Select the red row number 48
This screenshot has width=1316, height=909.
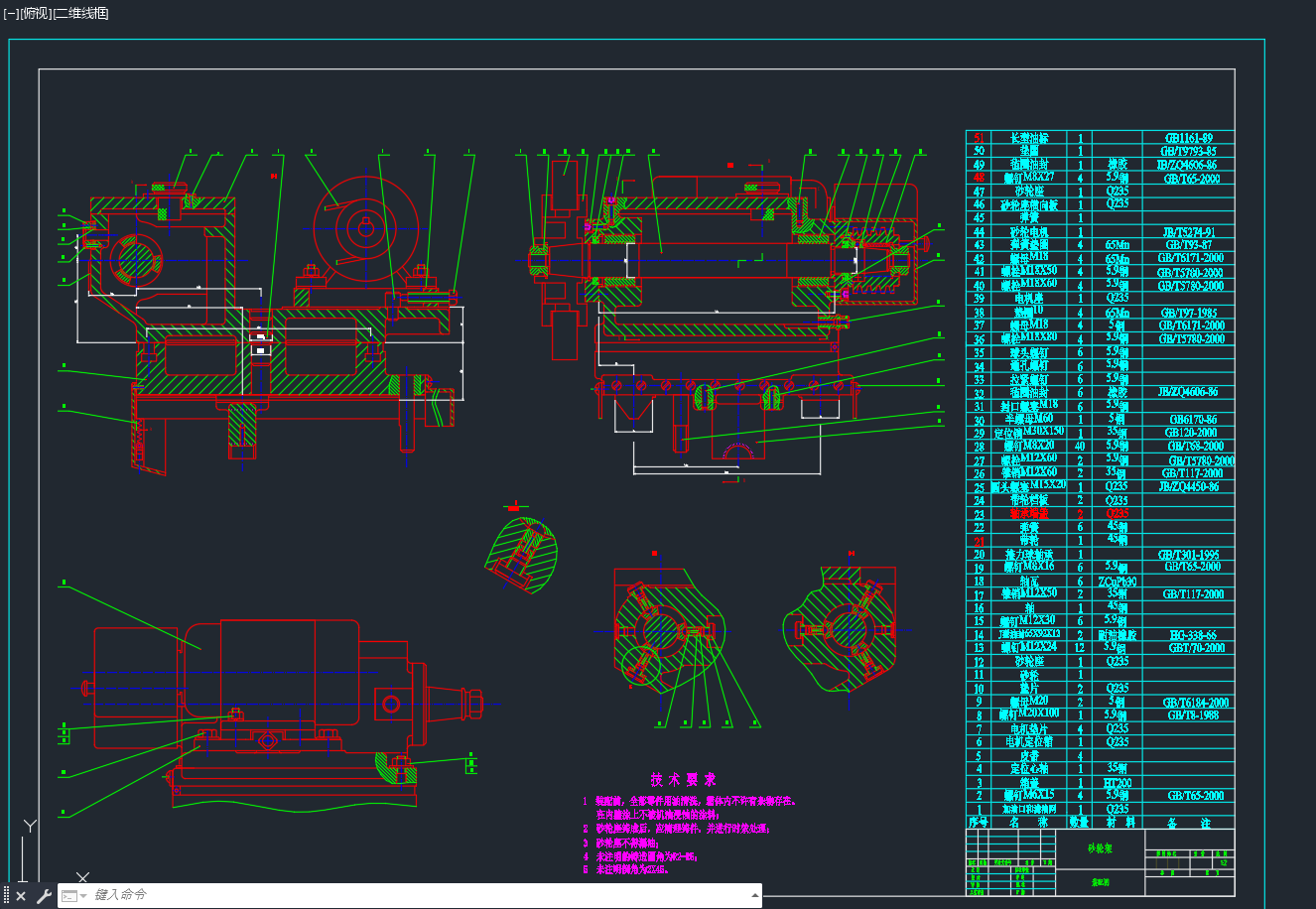point(980,179)
